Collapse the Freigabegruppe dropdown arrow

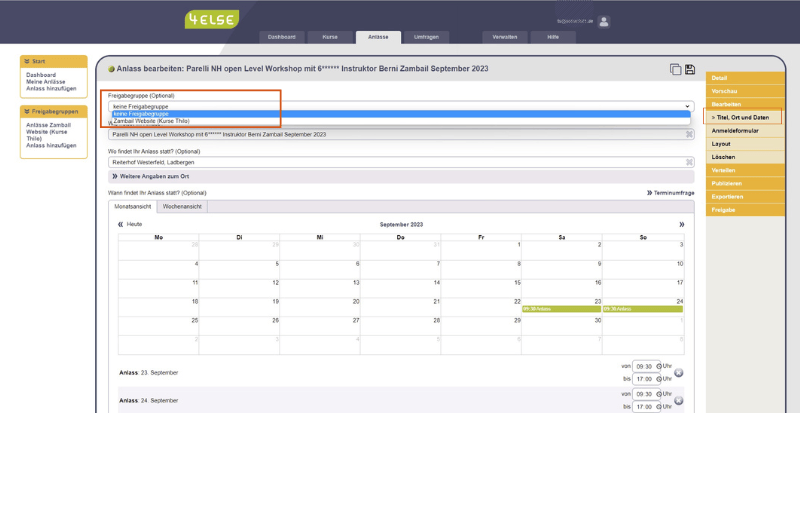tap(687, 105)
